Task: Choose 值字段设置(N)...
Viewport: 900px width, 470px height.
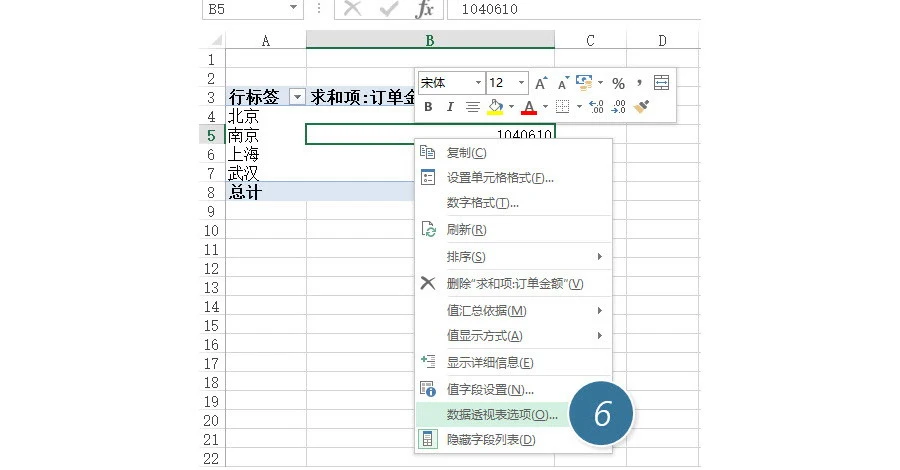Action: [513, 390]
